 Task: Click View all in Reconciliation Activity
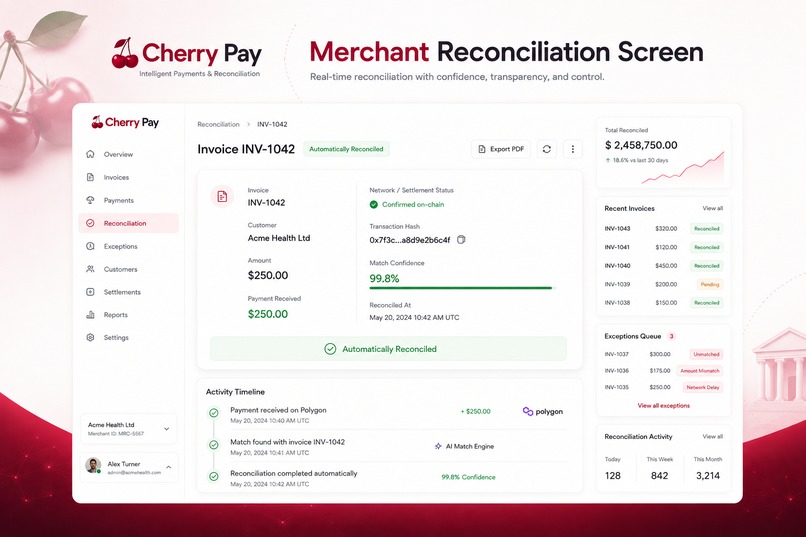click(712, 436)
